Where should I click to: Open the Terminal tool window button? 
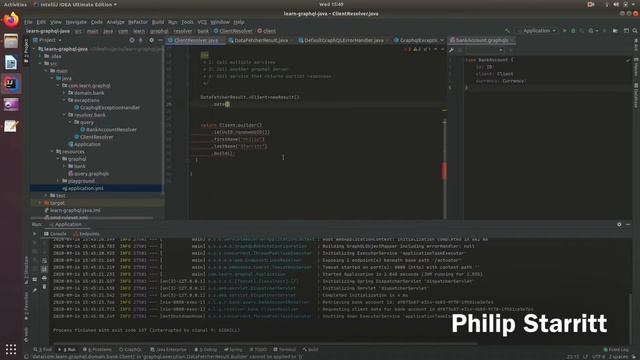pos(284,350)
